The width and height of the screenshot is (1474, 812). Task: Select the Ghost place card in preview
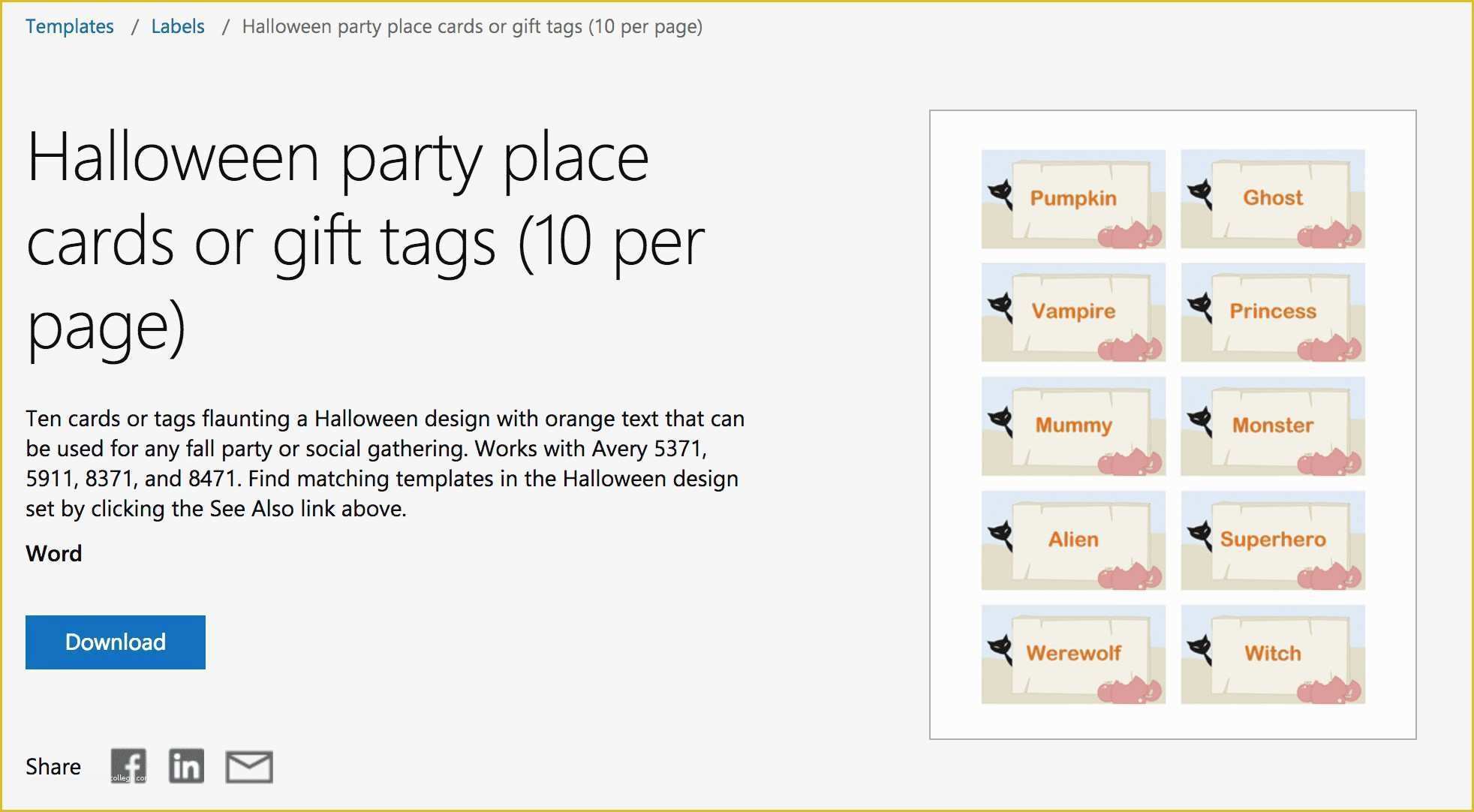click(1273, 199)
